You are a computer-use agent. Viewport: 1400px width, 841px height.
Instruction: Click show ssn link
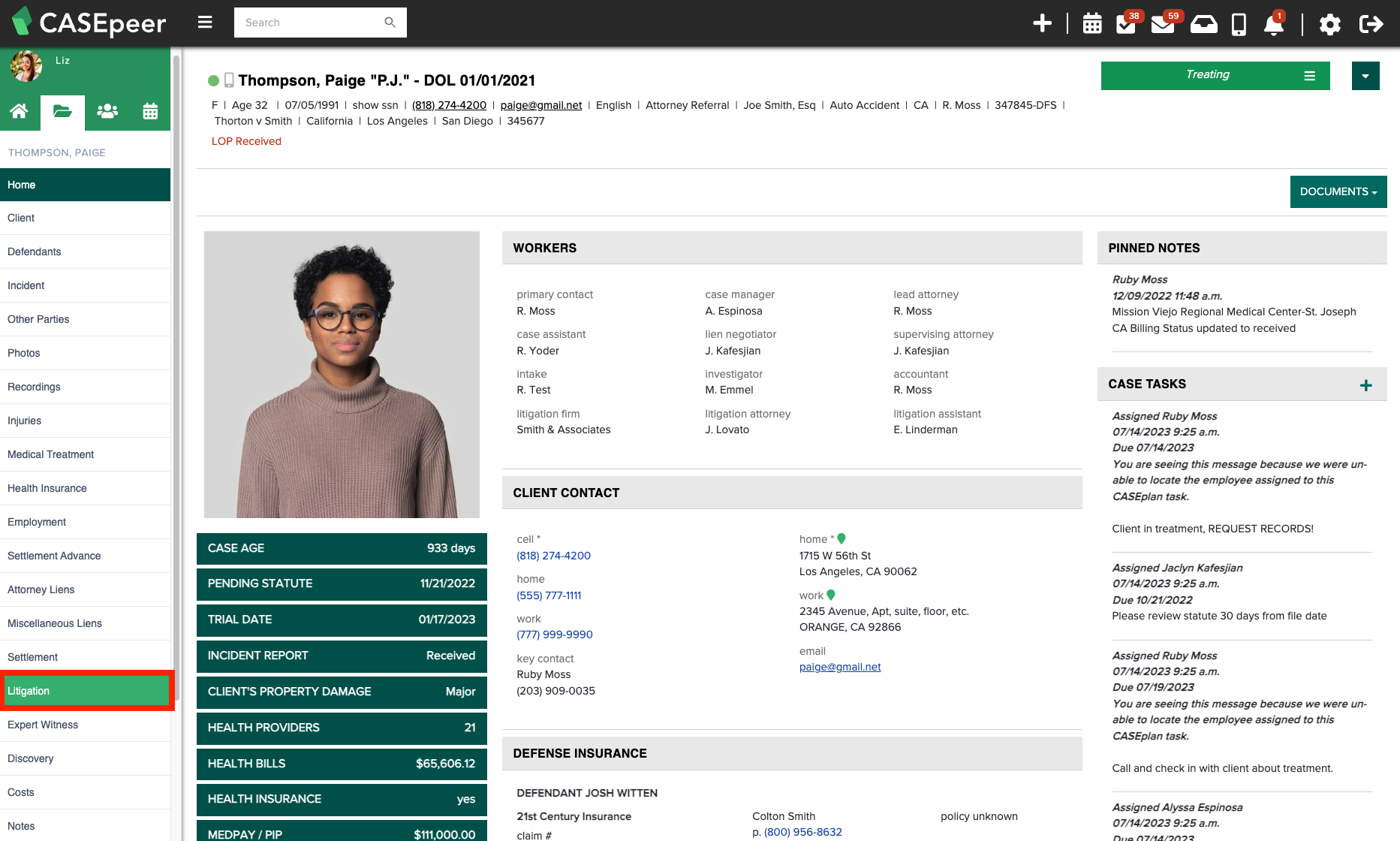(x=375, y=105)
